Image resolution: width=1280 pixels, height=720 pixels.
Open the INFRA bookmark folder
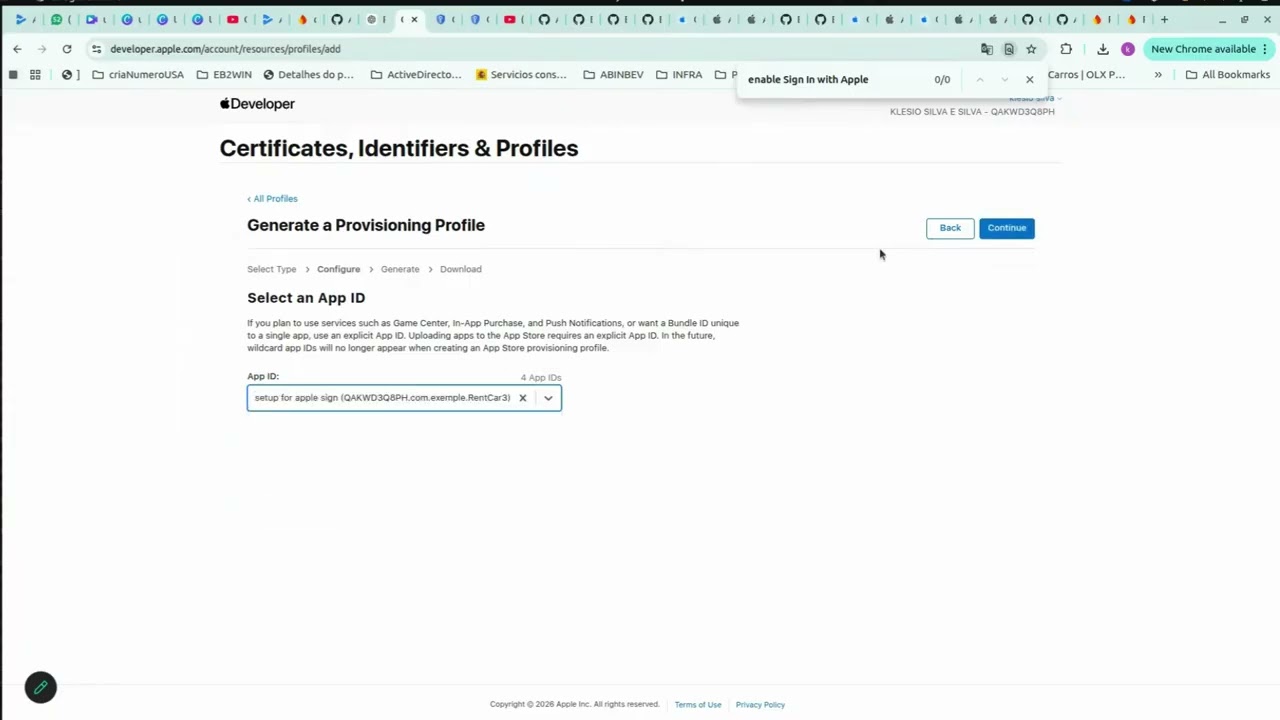(679, 75)
